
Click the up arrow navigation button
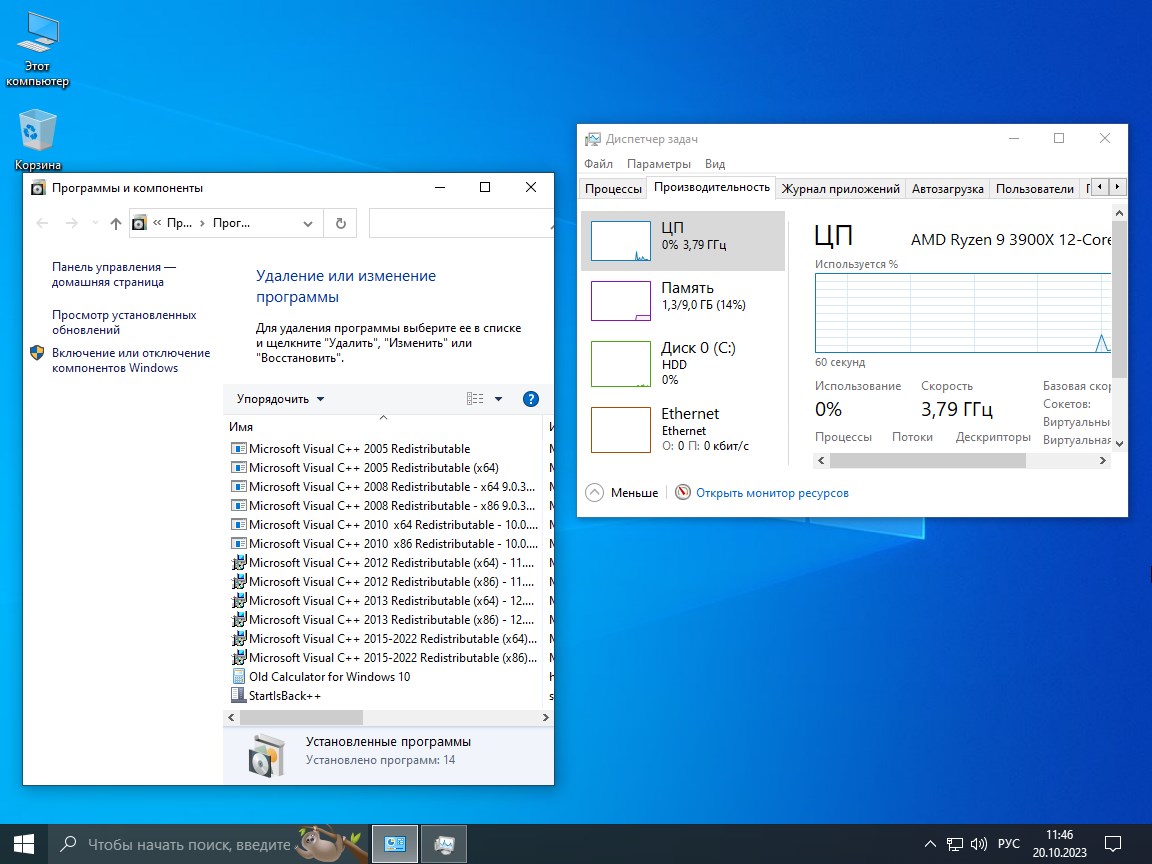click(x=116, y=224)
